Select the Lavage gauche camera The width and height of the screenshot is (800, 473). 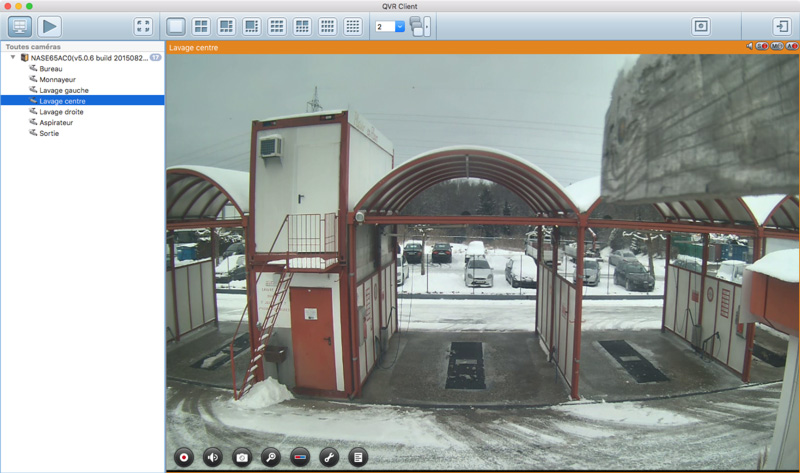pos(64,90)
